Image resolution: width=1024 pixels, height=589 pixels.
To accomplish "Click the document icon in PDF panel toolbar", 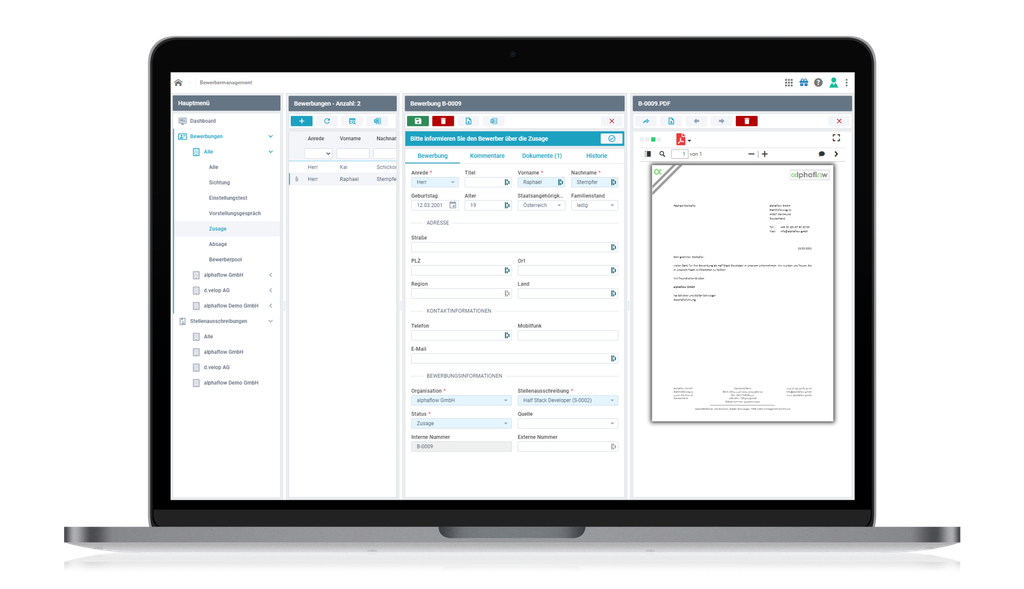I will pyautogui.click(x=671, y=121).
